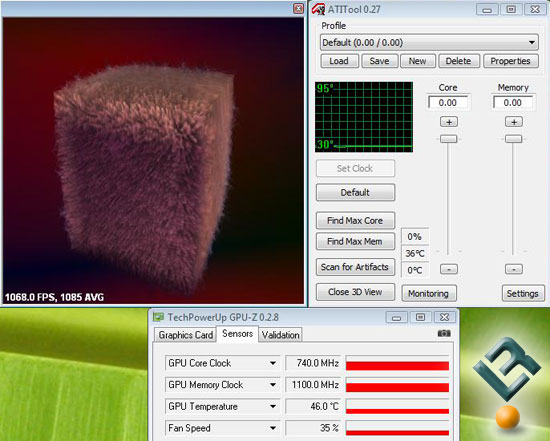The height and width of the screenshot is (441, 550).
Task: Click the Save profile button
Action: tap(380, 61)
